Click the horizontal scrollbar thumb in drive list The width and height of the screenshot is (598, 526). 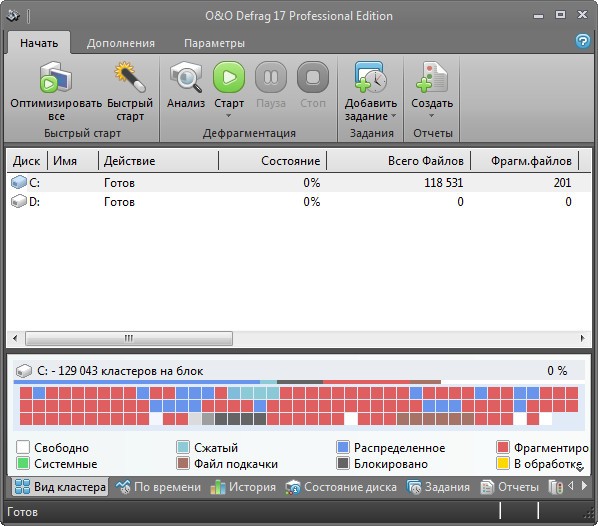click(129, 338)
